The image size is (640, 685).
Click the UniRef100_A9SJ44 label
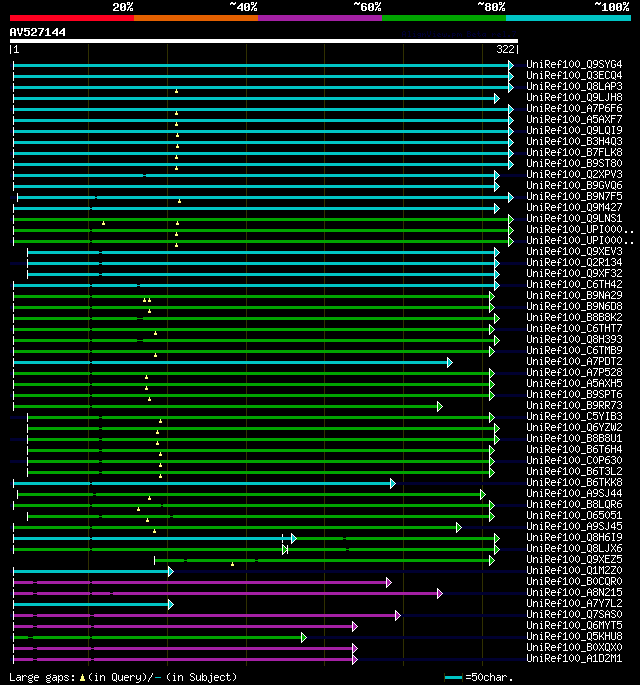pos(574,493)
